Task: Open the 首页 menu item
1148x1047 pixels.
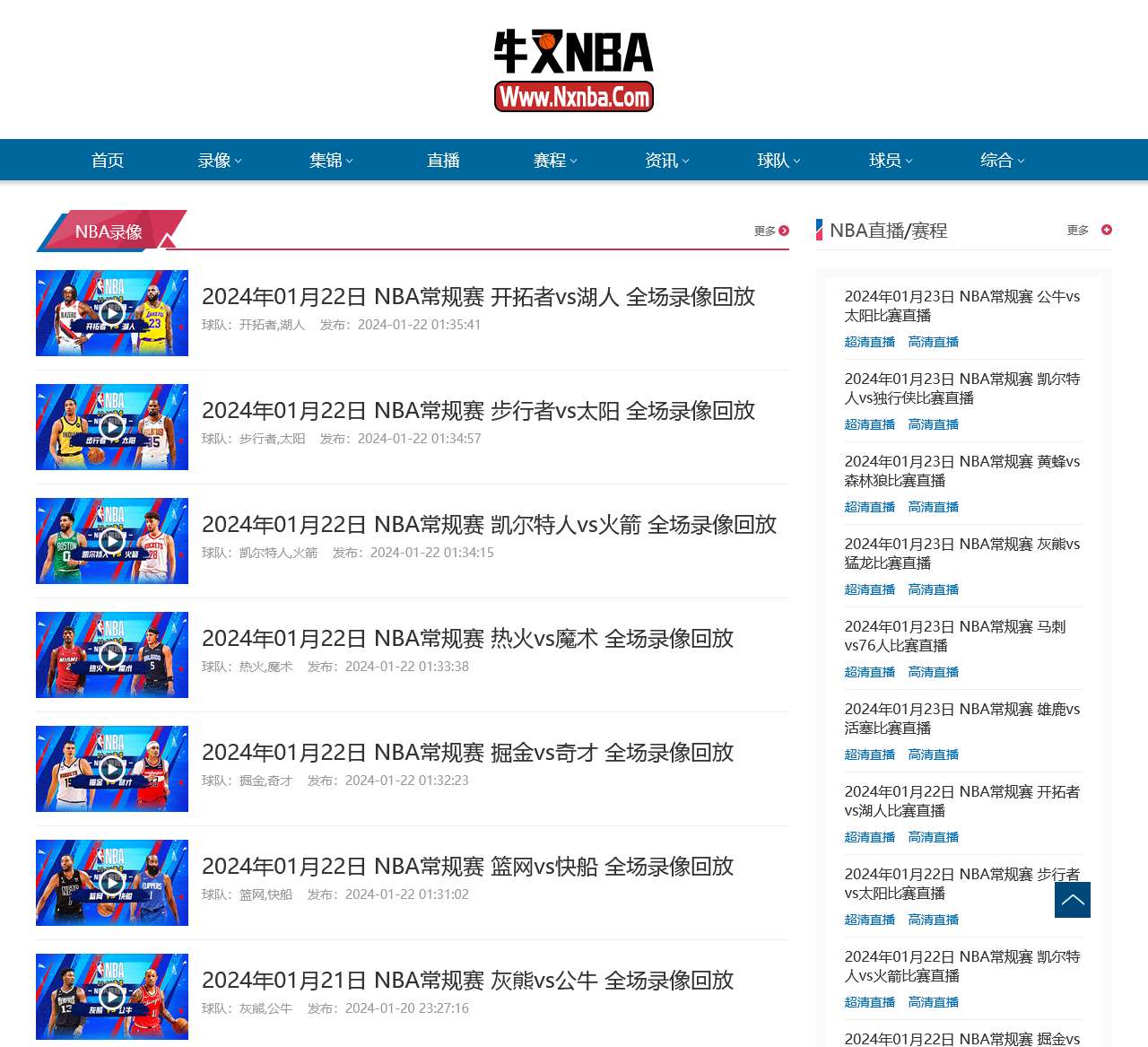Action: [107, 160]
